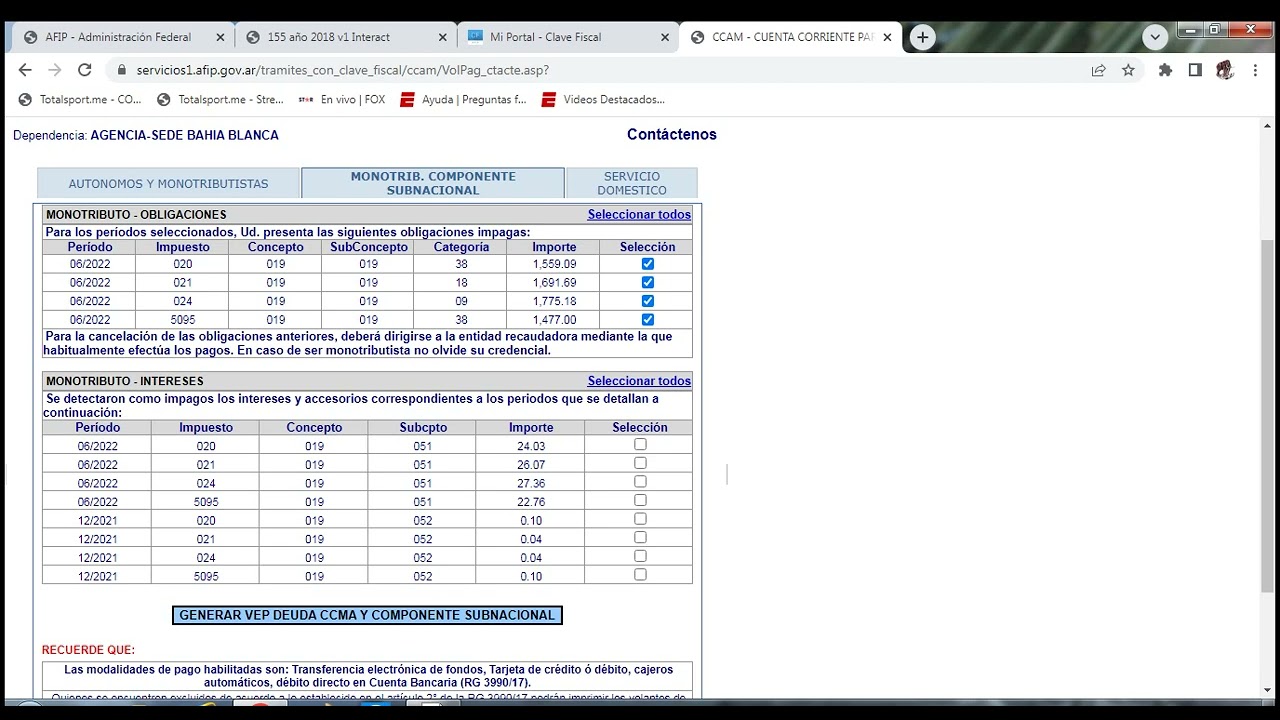Viewport: 1280px width, 720px height.
Task: Check interest 12/2021 impuesto 5095 importe 0.10
Action: (640, 575)
